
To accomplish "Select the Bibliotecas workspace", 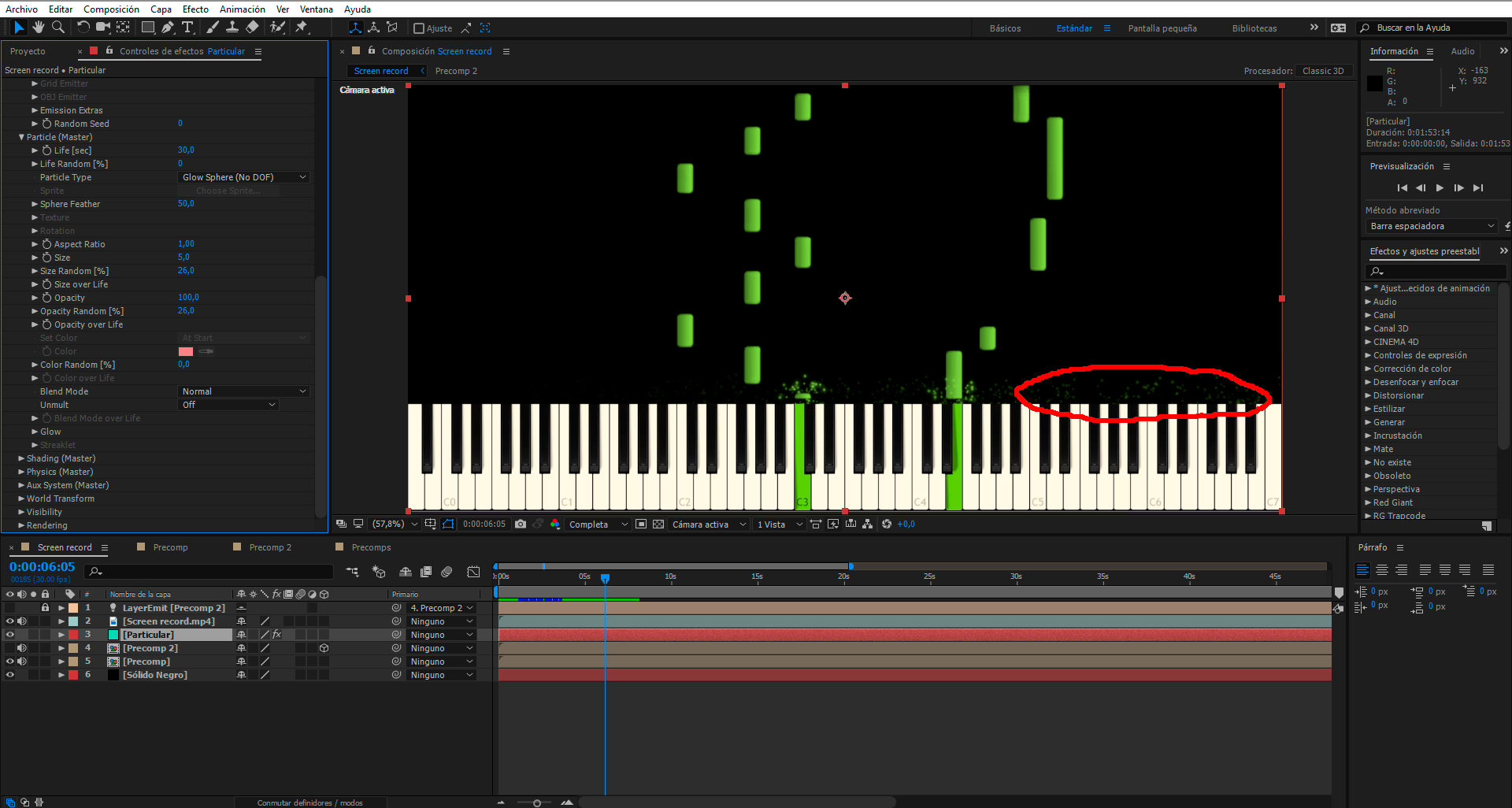I will 1254,28.
